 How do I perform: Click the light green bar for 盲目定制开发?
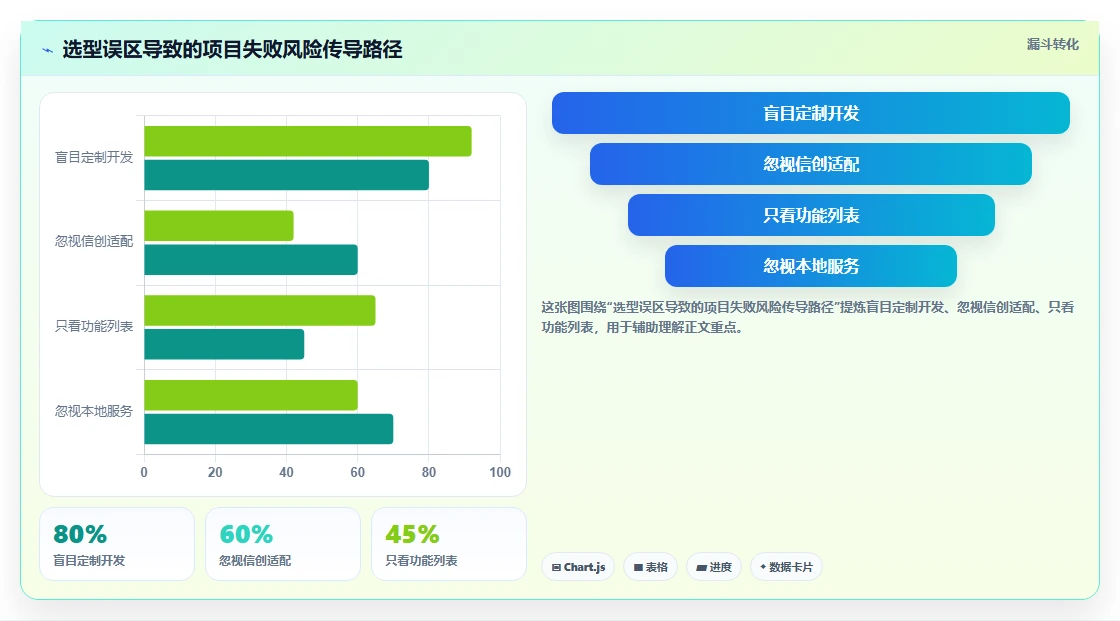point(308,141)
